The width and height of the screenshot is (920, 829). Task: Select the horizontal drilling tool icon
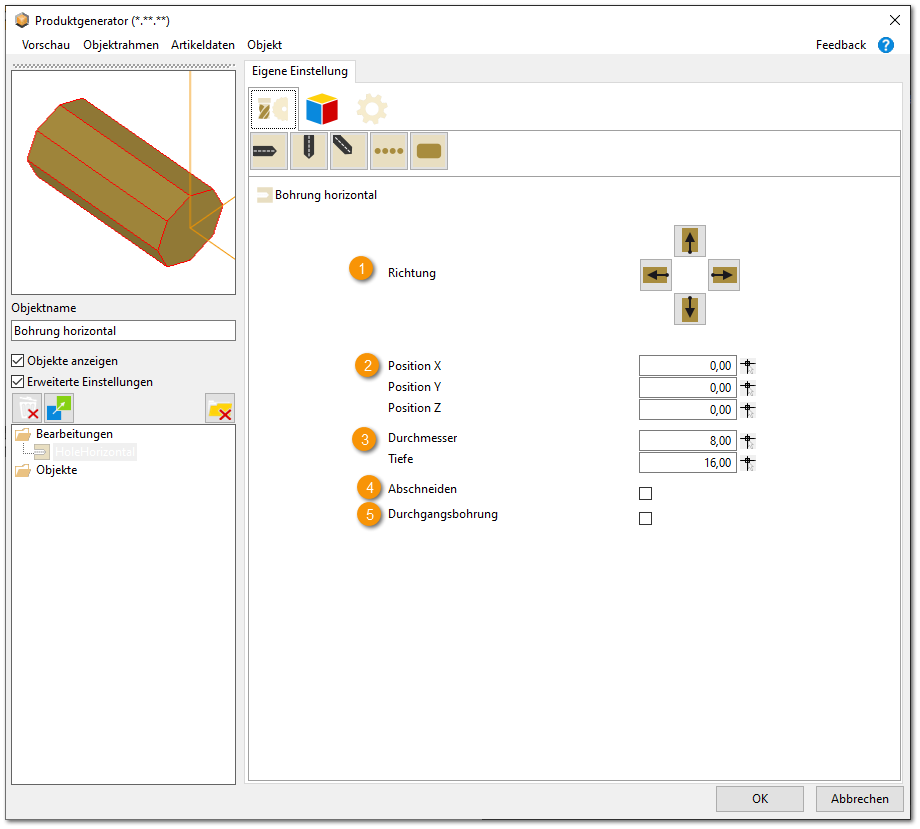269,151
